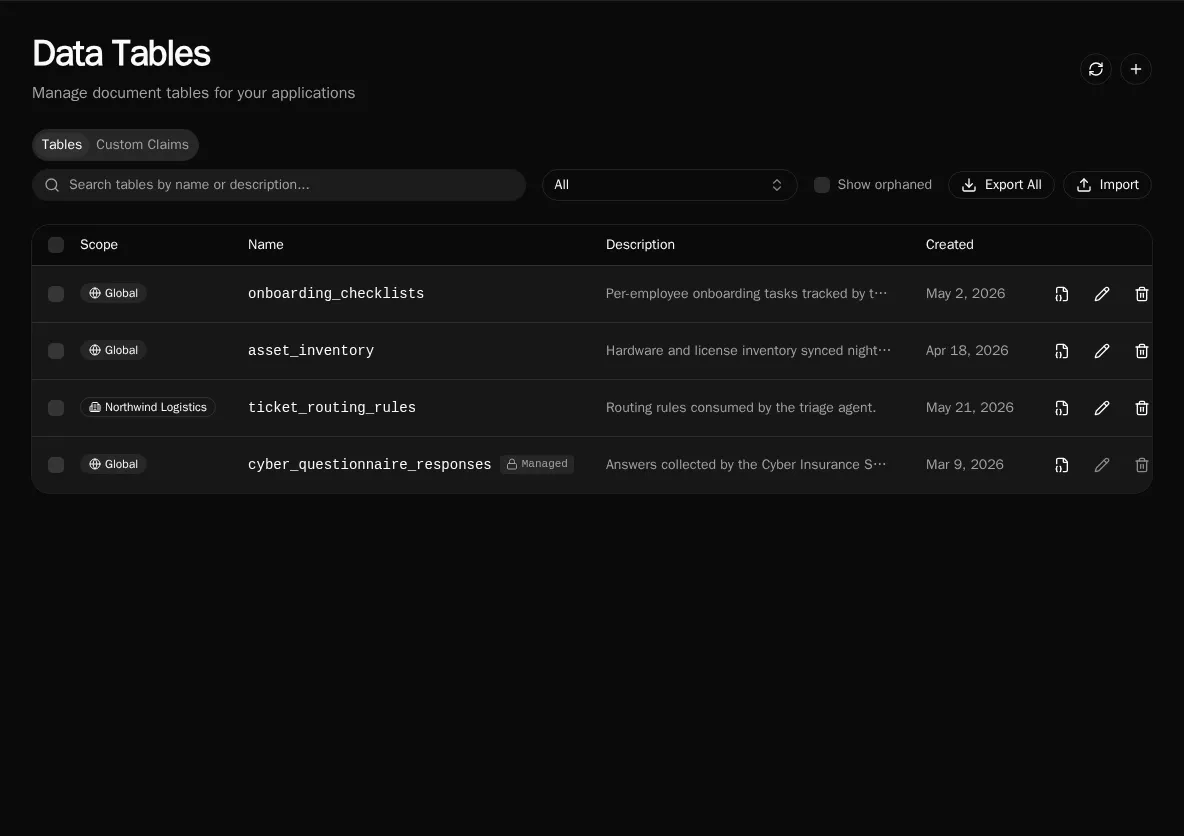Click 'Routing rules consumed by the triage agent' text
This screenshot has width=1184, height=836.
tap(741, 408)
